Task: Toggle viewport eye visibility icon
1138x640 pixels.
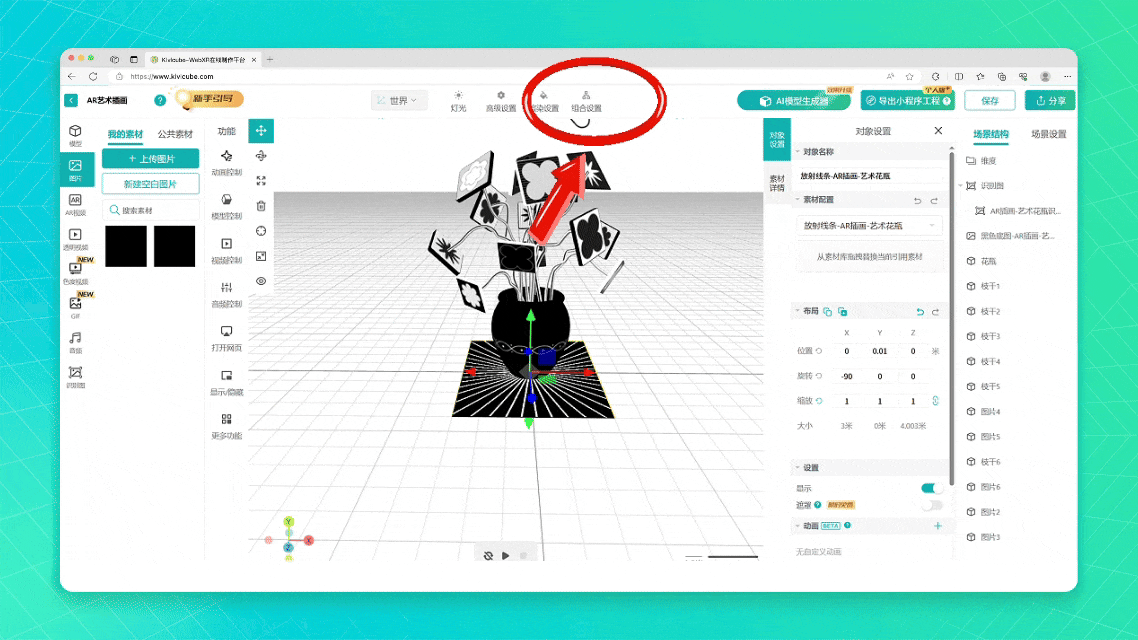Action: point(261,281)
